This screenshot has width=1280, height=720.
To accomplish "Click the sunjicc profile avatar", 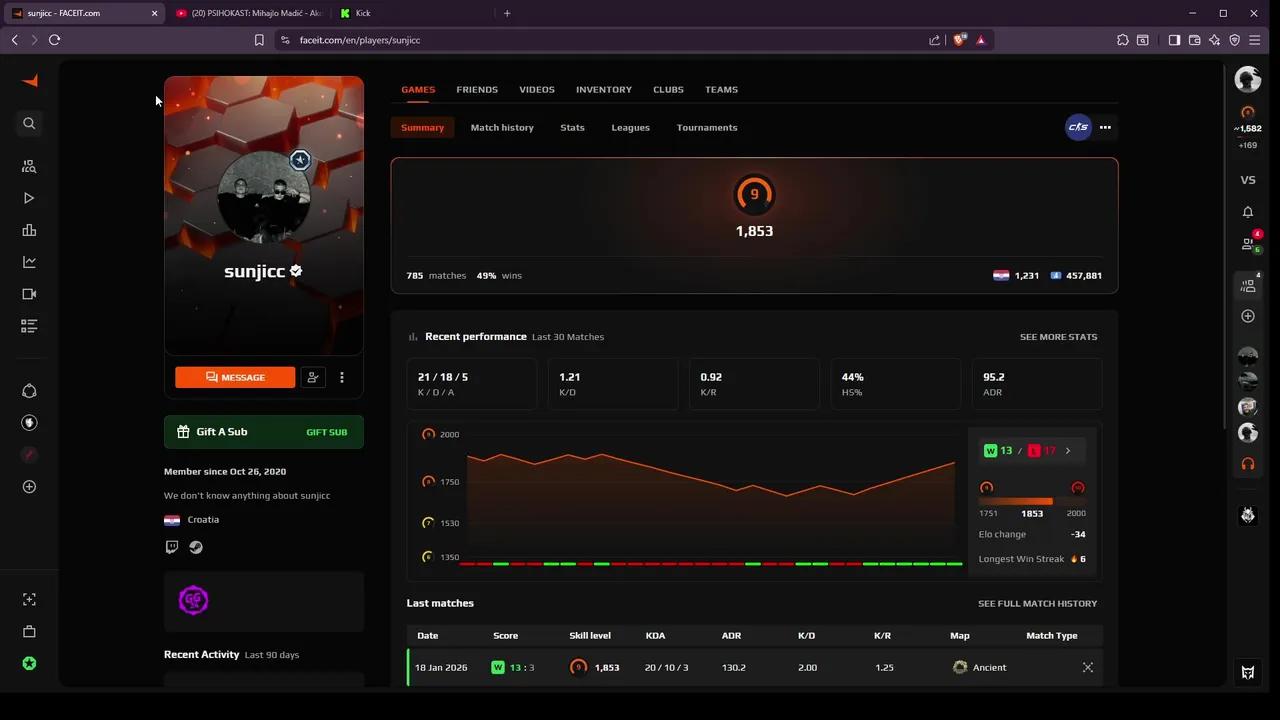I will coord(264,197).
